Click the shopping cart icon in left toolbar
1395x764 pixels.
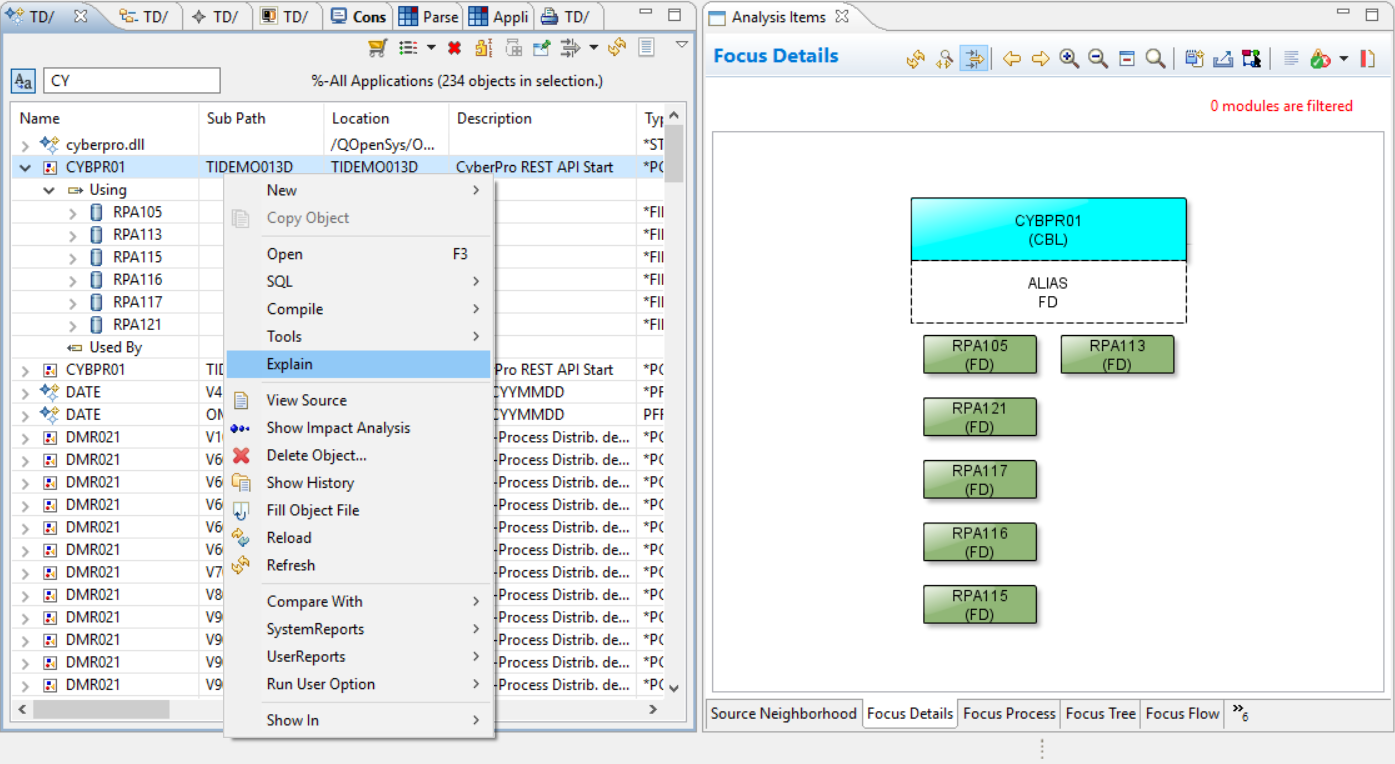click(377, 48)
